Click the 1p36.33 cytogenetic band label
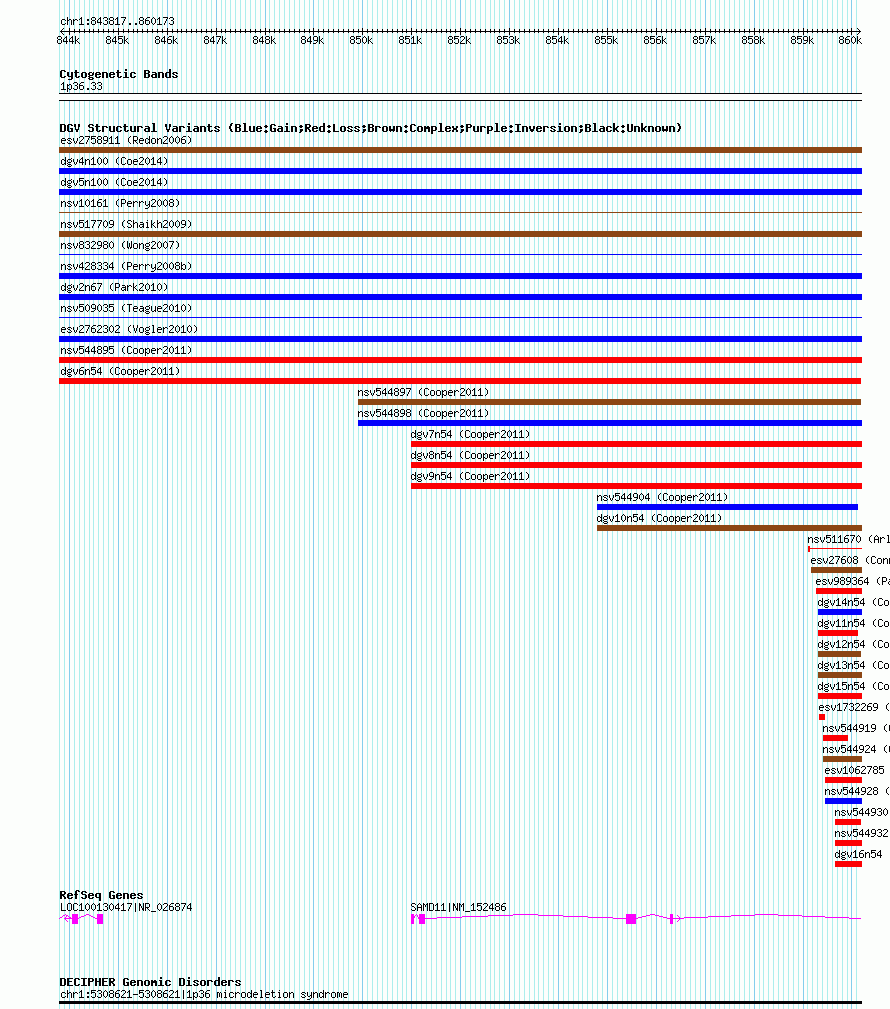Screen dimensions: 890x1009 click(x=81, y=86)
